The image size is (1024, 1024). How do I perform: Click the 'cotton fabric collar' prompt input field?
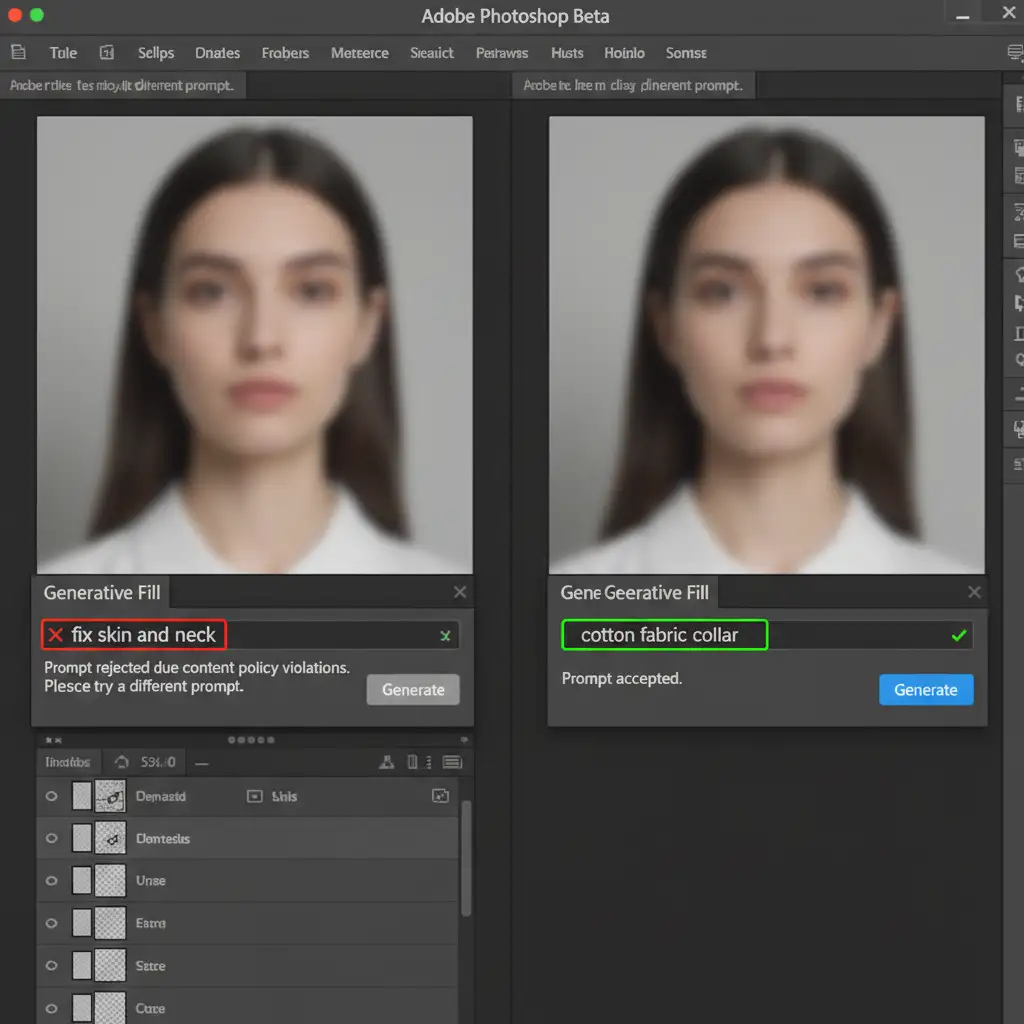pos(664,635)
